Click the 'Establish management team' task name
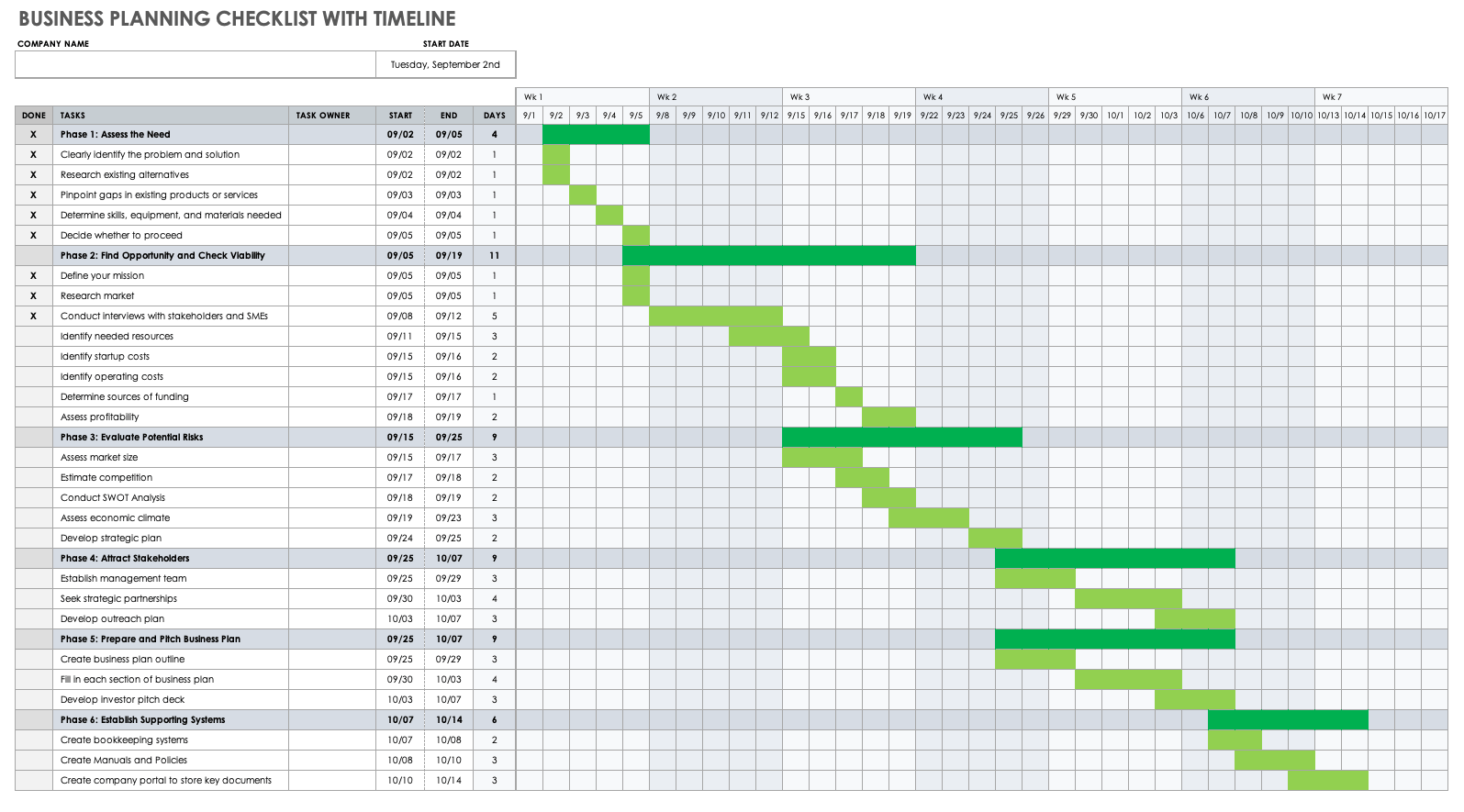This screenshot has height=812, width=1464. [124, 579]
